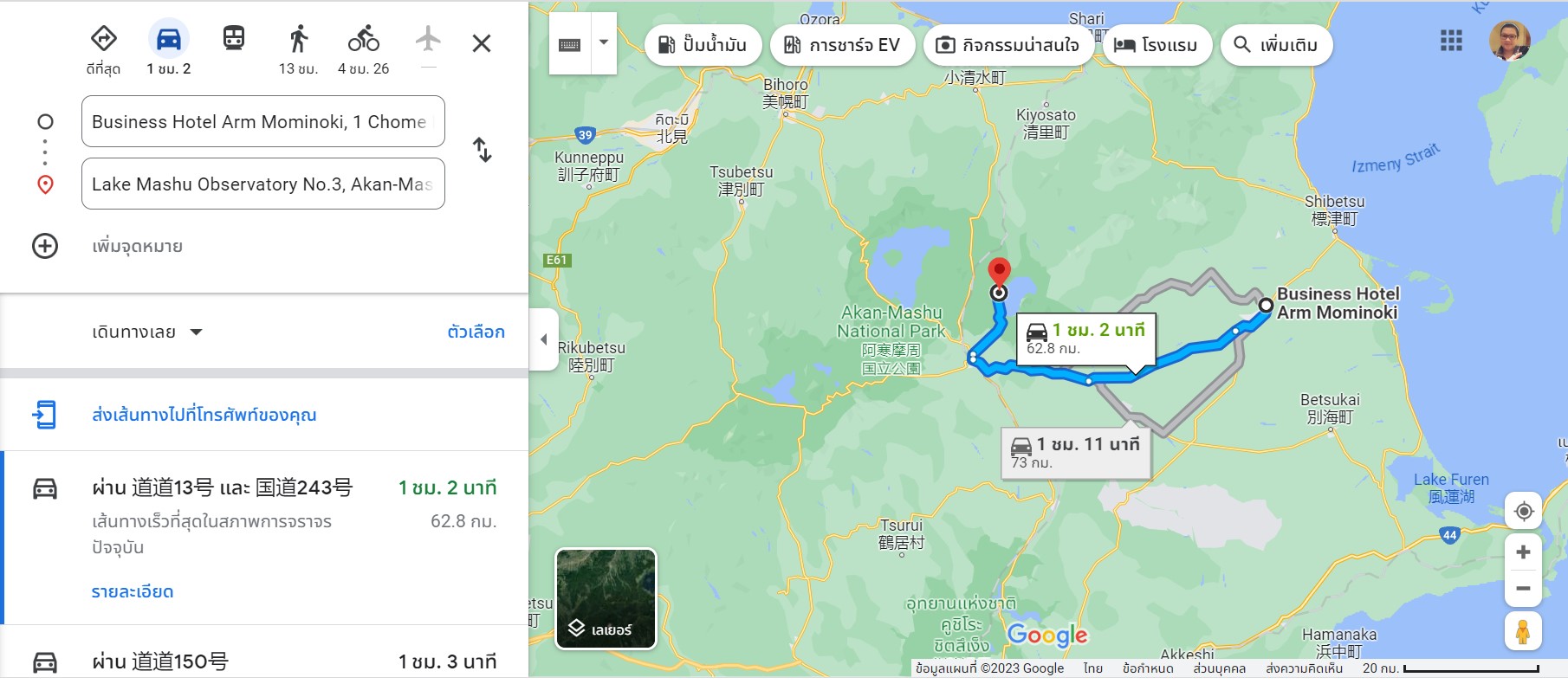Edit Business Hotel Arm Mominoki origin field
The height and width of the screenshot is (684, 1568).
pyautogui.click(x=263, y=122)
